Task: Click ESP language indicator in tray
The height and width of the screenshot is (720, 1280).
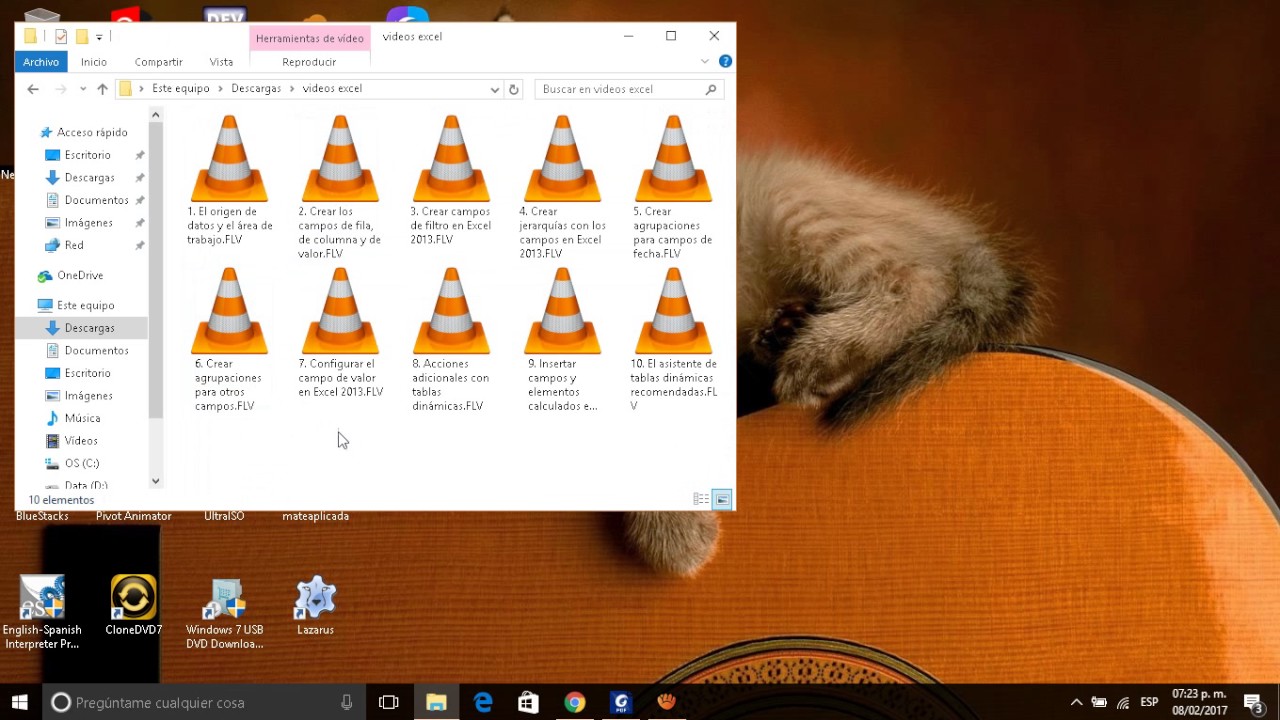Action: click(x=1149, y=703)
